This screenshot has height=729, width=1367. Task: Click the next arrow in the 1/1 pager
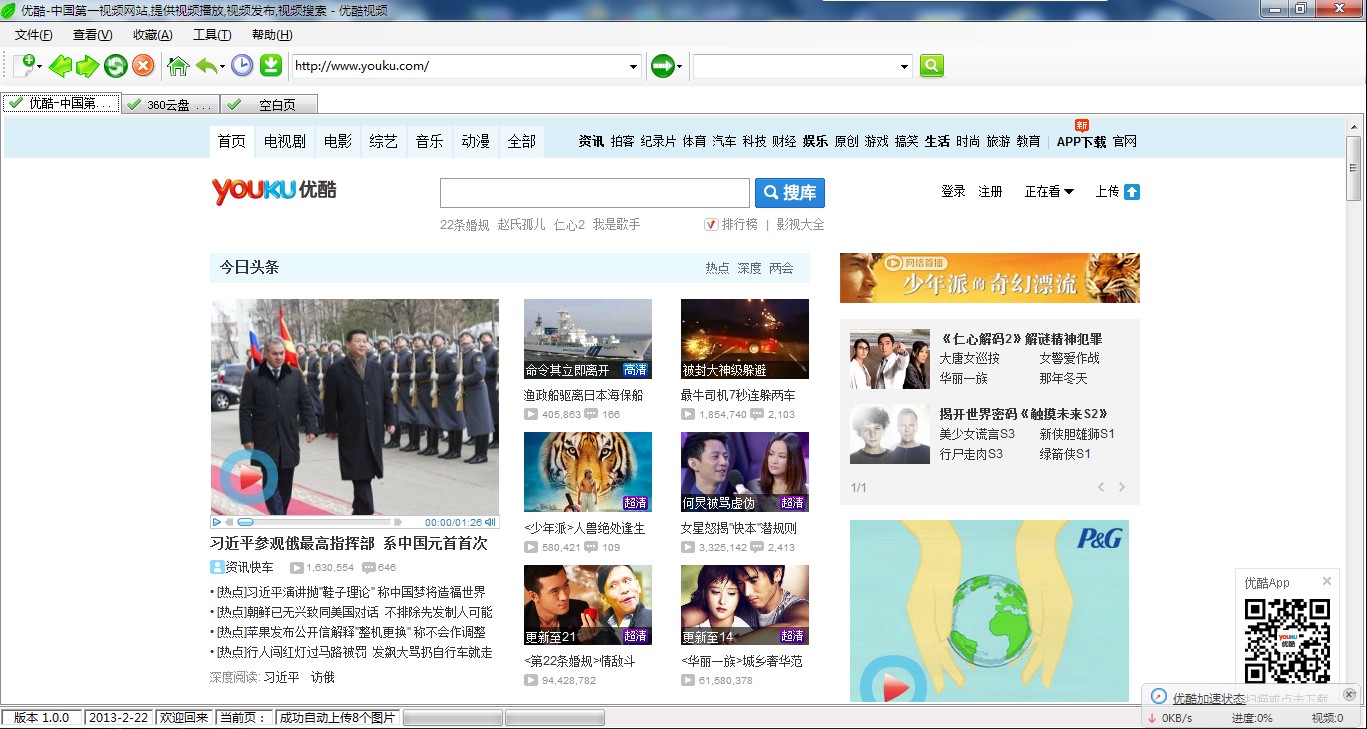pyautogui.click(x=1122, y=487)
